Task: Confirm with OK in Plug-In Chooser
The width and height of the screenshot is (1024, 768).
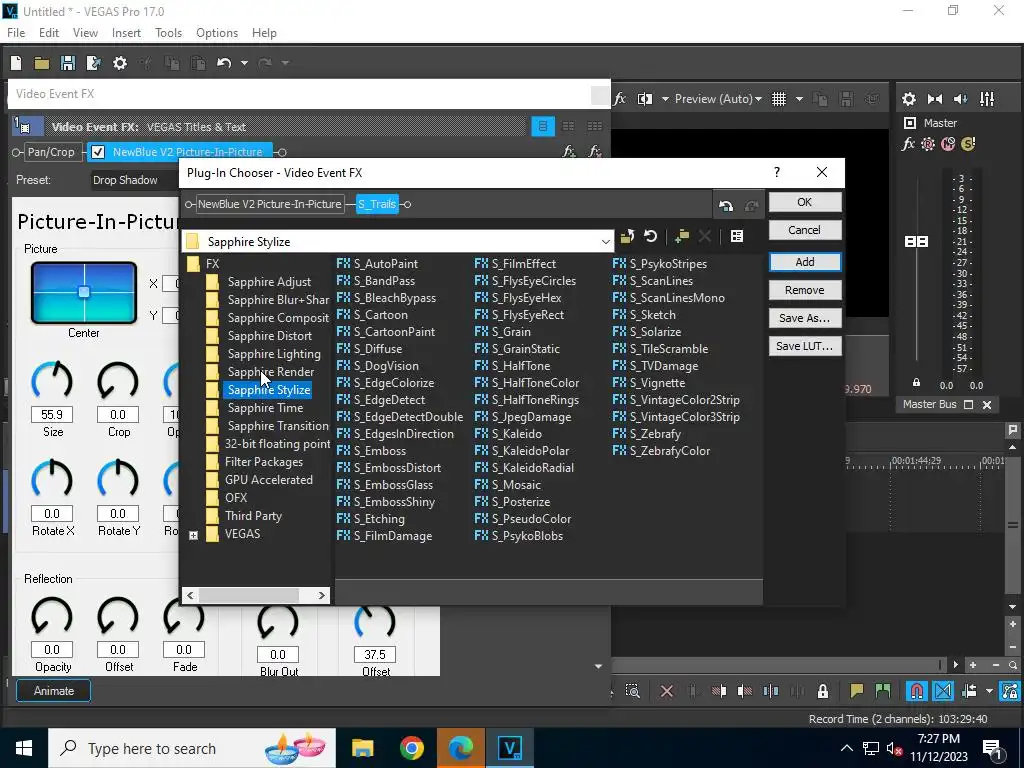Action: coord(805,202)
